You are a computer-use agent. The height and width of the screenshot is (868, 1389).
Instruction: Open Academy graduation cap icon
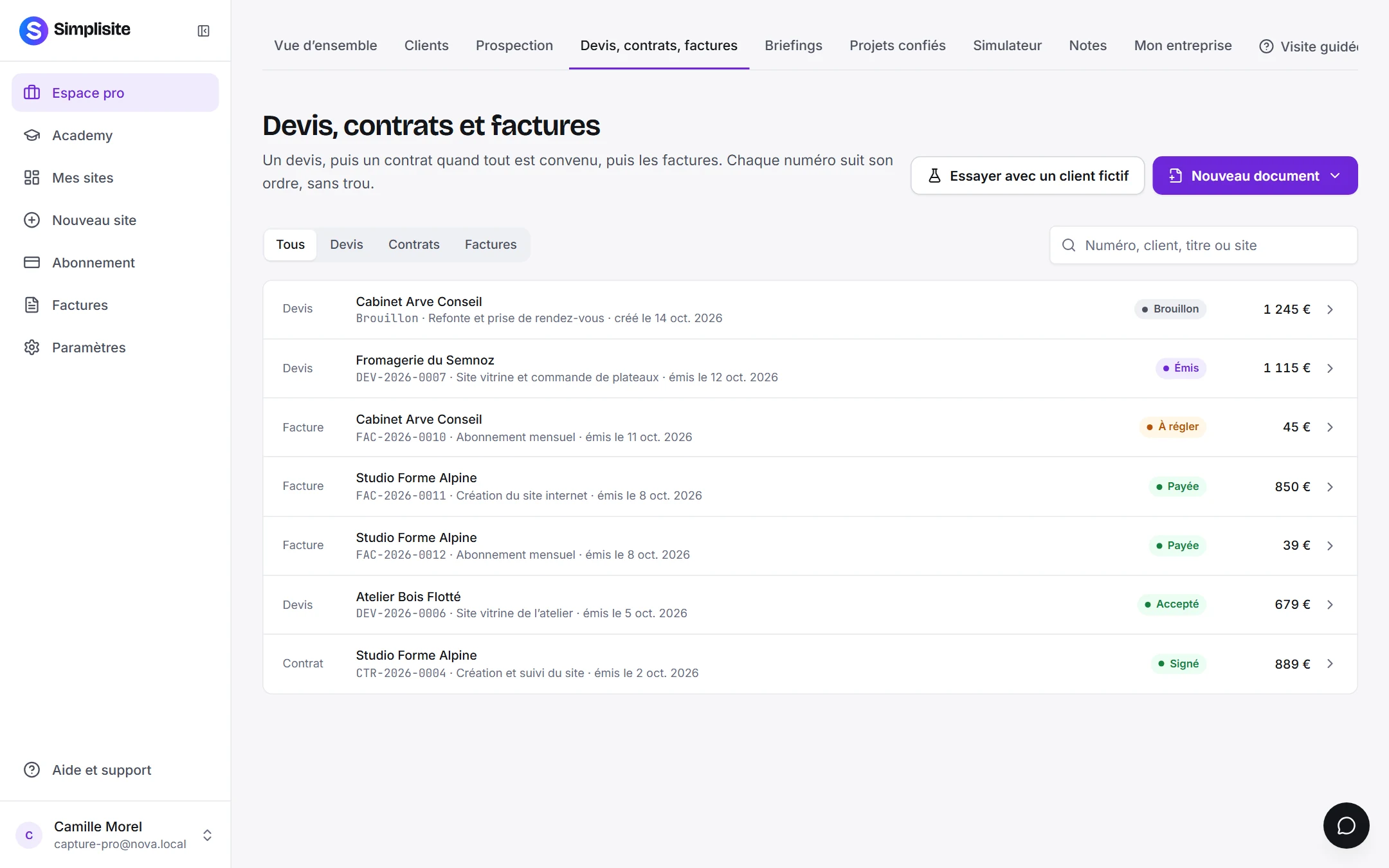tap(32, 135)
